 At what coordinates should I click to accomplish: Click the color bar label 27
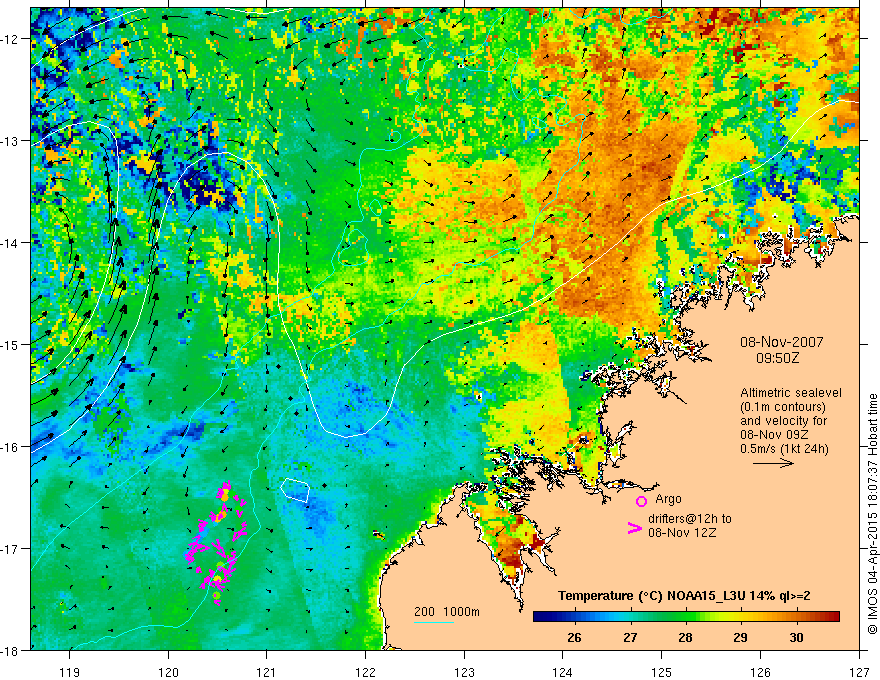(630, 638)
